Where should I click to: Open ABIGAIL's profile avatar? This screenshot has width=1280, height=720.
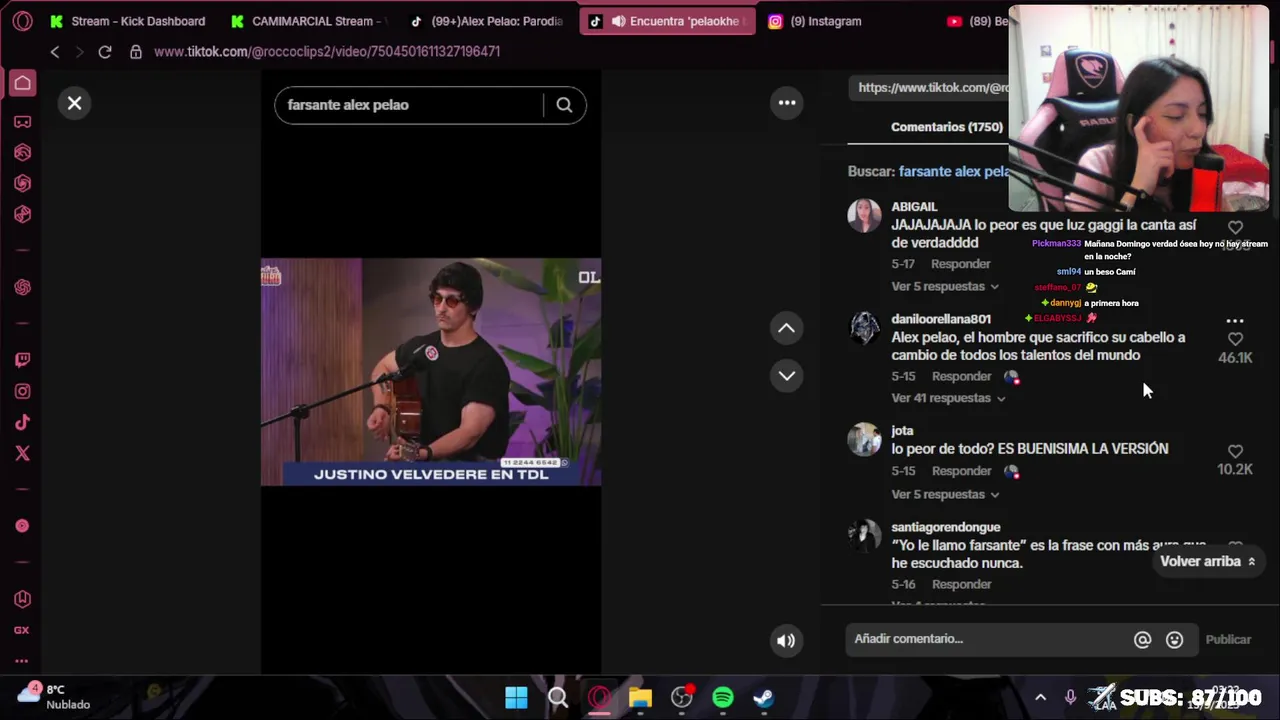[864, 215]
